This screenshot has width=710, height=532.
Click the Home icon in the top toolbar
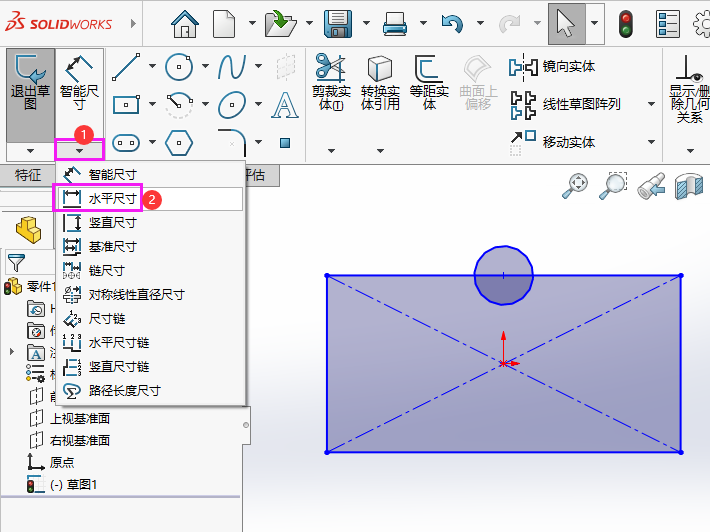click(185, 24)
